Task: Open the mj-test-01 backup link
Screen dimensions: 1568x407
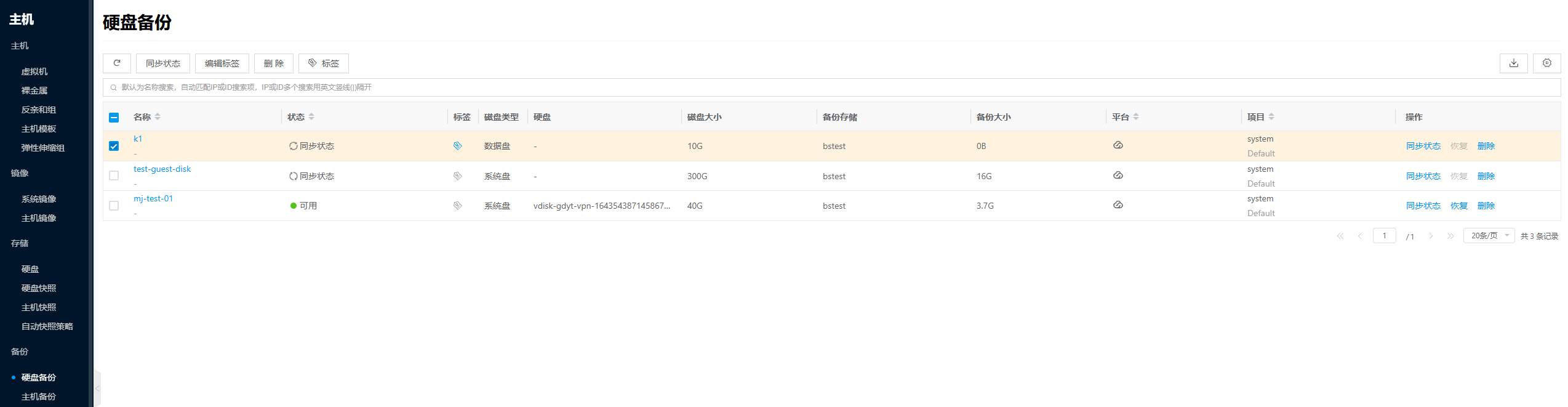Action: pyautogui.click(x=153, y=199)
